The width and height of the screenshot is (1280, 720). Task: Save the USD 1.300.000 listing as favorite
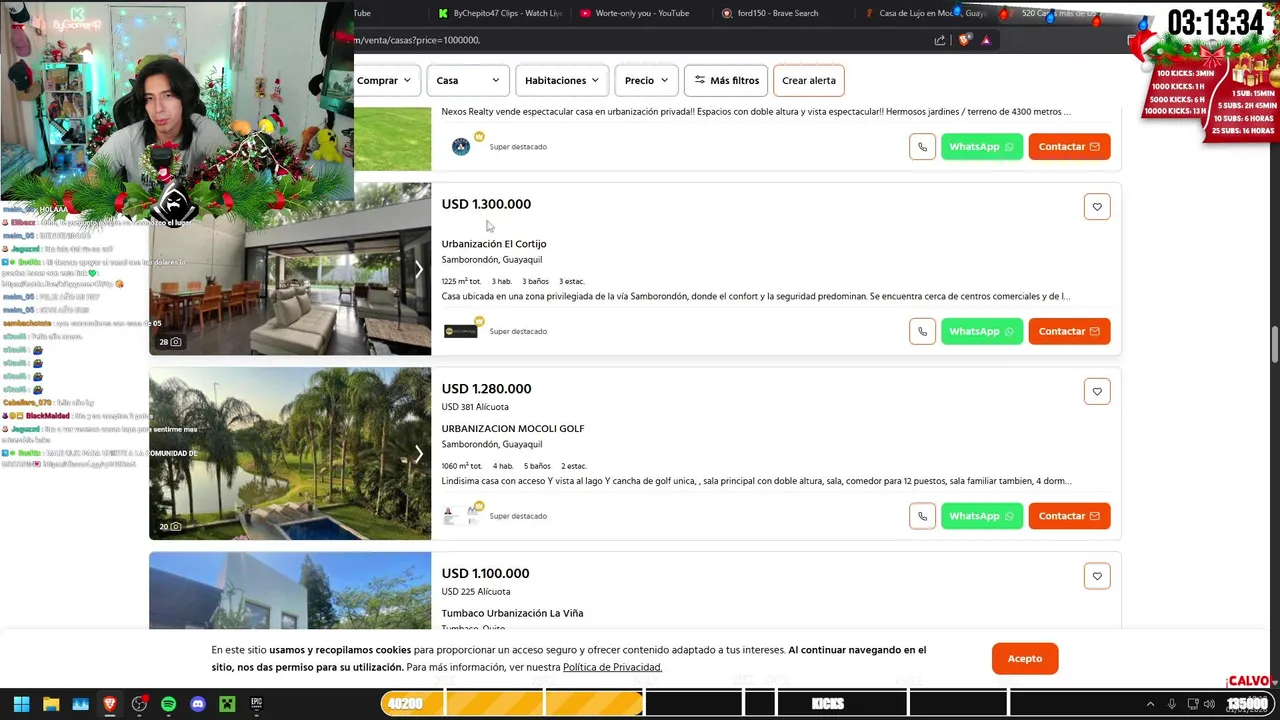pyautogui.click(x=1097, y=207)
